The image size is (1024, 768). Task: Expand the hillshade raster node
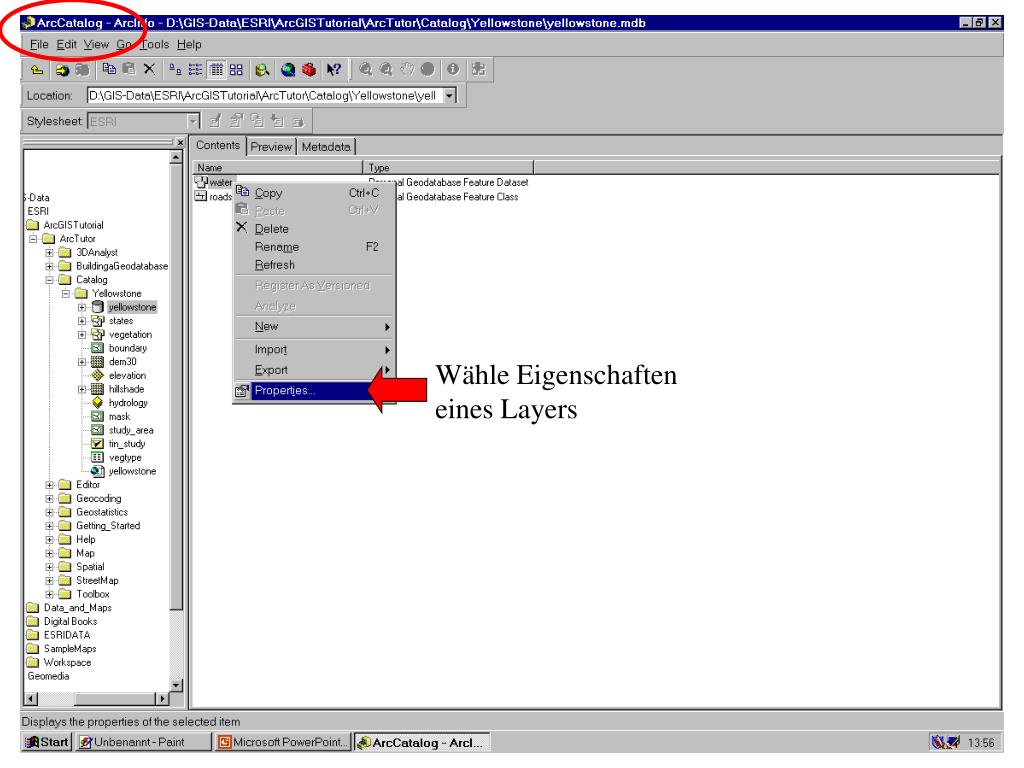tap(82, 389)
